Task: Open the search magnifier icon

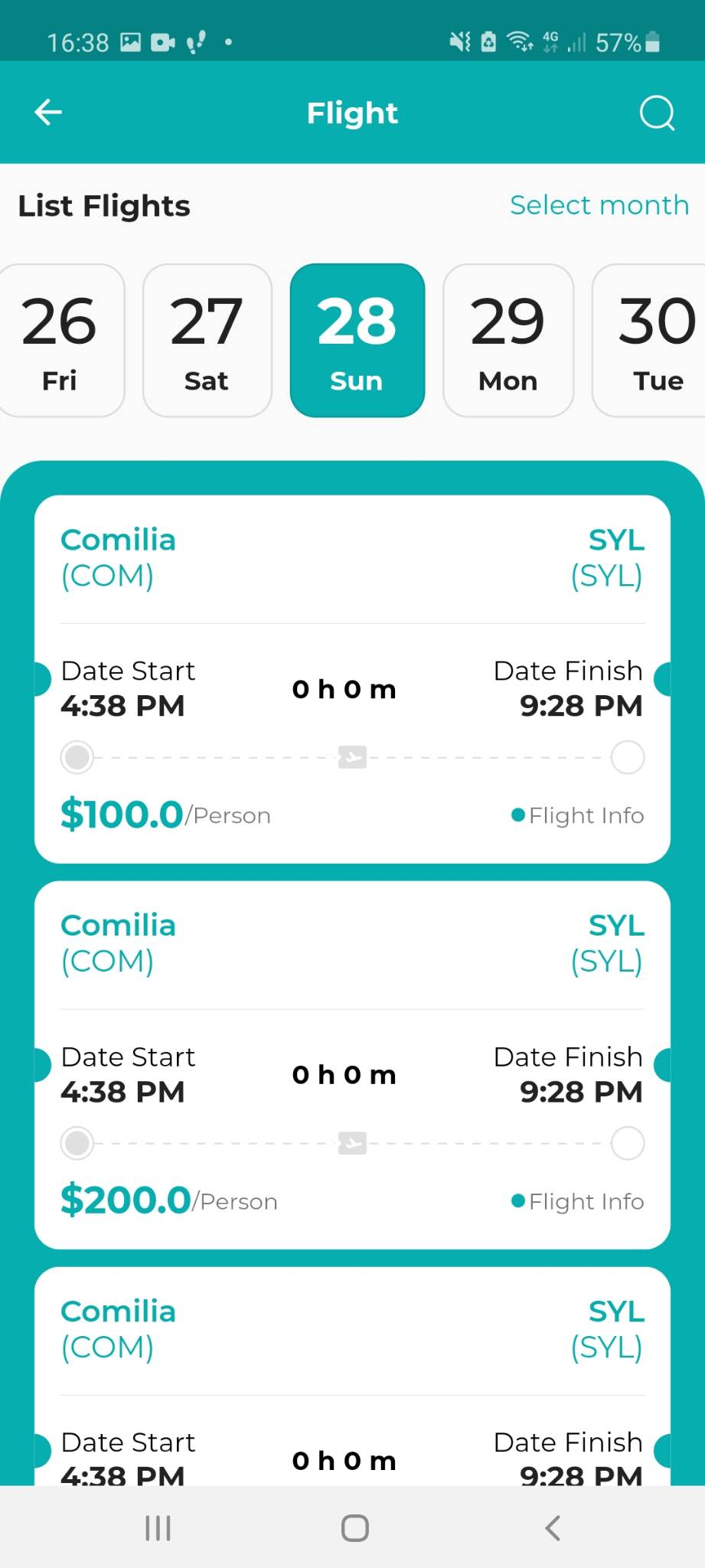Action: click(657, 113)
